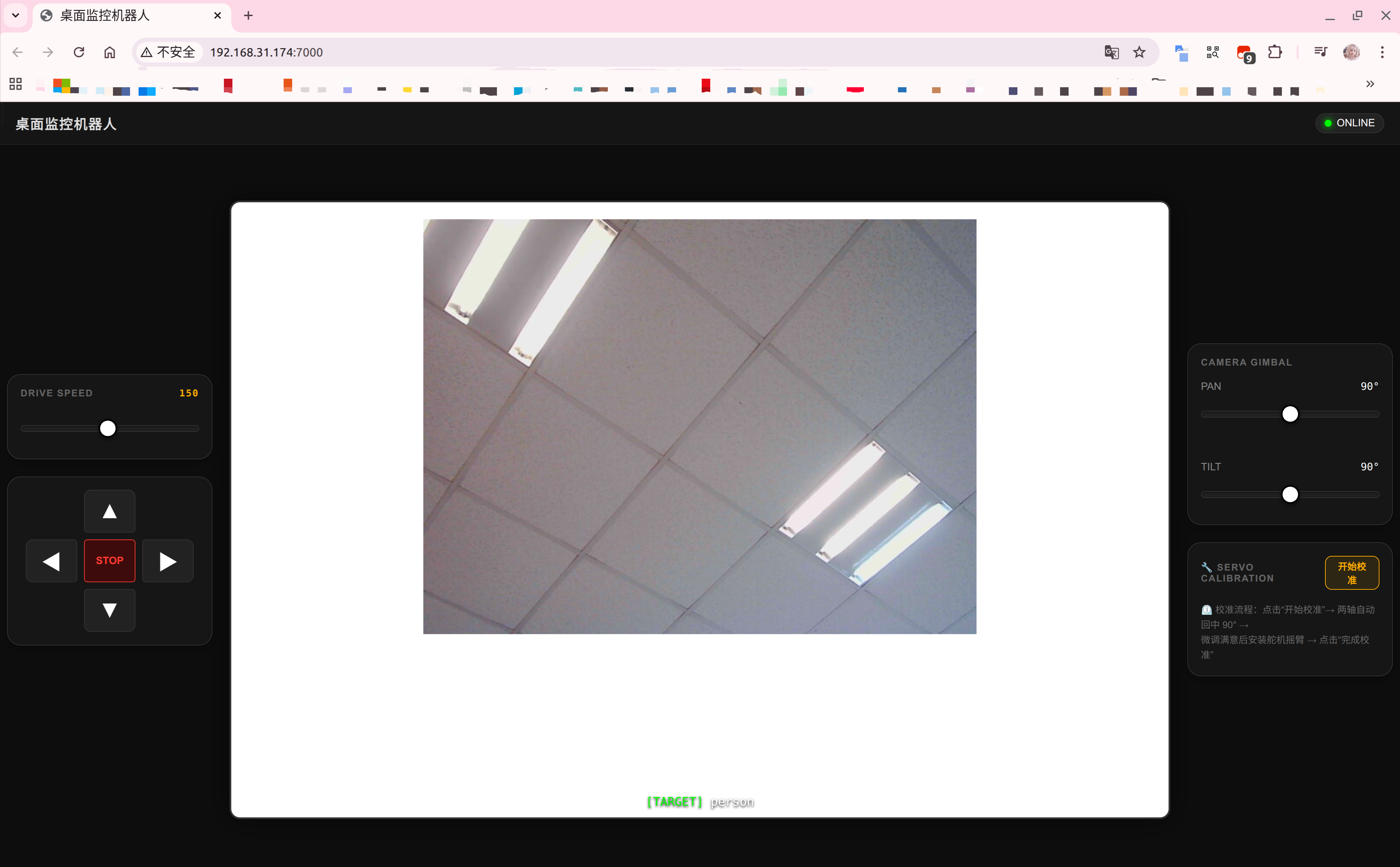Image resolution: width=1400 pixels, height=867 pixels.
Task: Open the tab search dropdown arrow
Action: coord(15,15)
